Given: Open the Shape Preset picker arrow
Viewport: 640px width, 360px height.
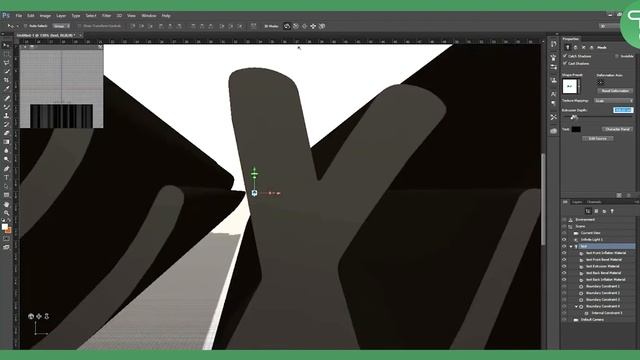Looking at the screenshot, I should tap(579, 87).
